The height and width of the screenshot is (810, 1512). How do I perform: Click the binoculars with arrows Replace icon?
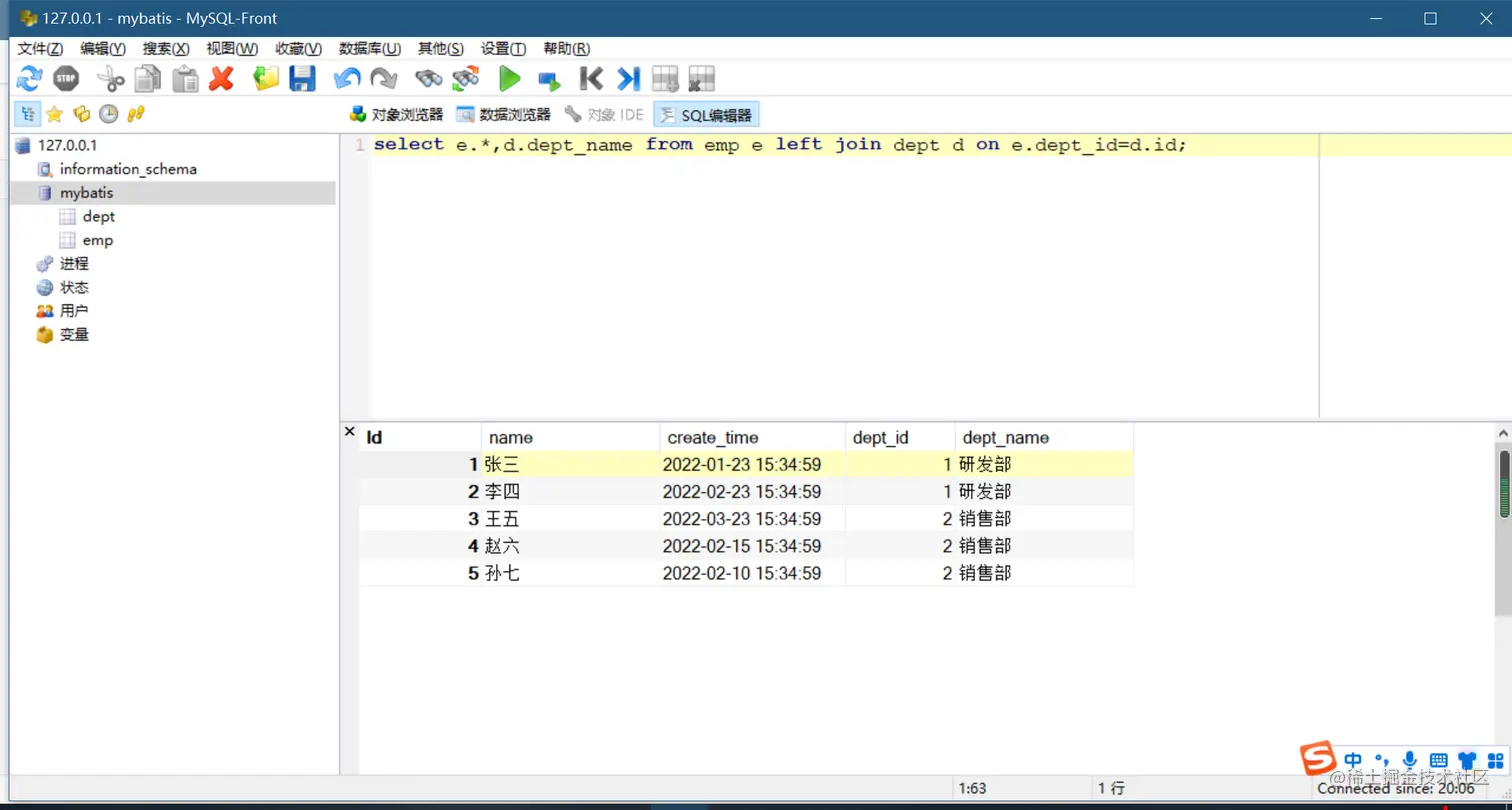[x=466, y=78]
